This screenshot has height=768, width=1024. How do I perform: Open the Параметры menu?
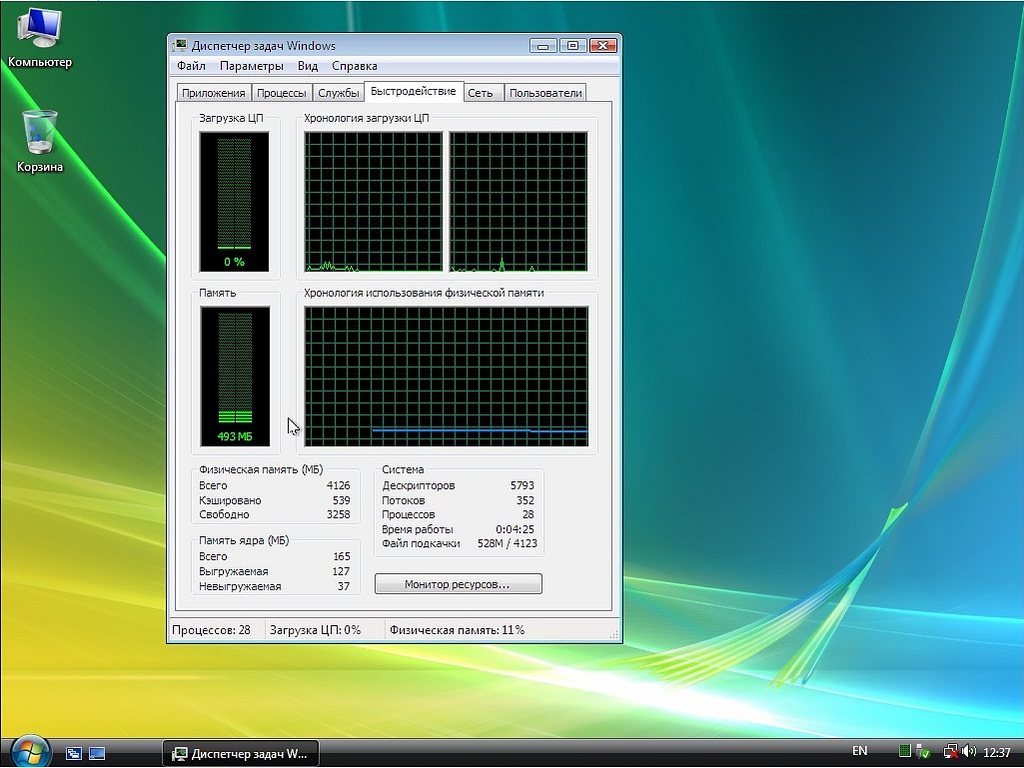[252, 66]
